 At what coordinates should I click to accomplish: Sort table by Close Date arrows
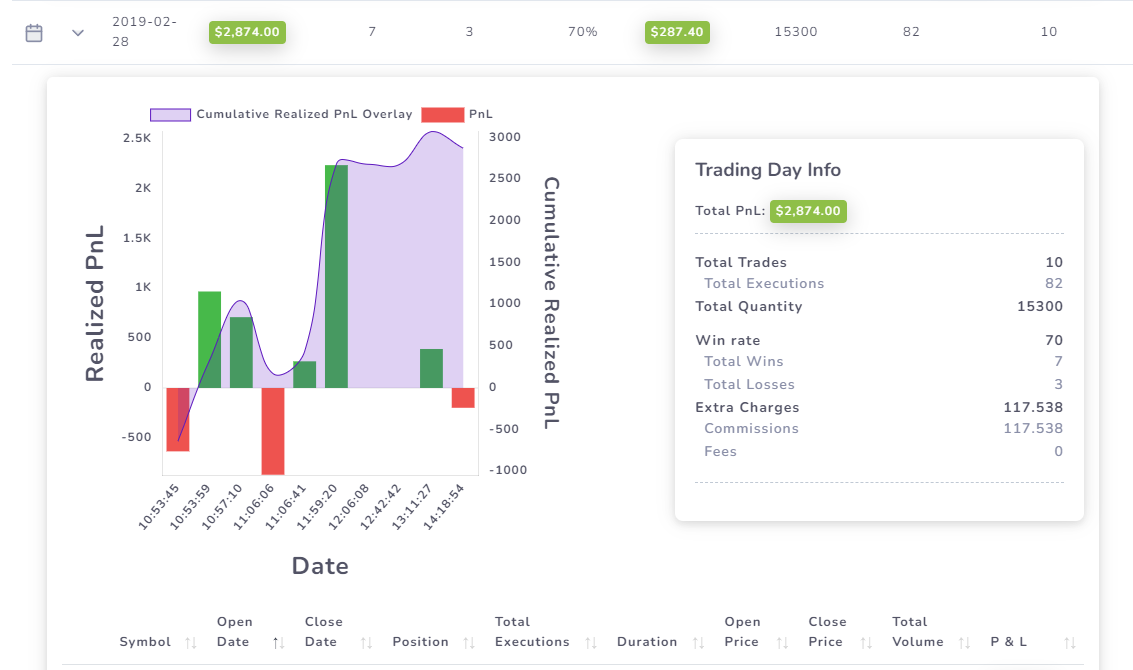point(366,643)
